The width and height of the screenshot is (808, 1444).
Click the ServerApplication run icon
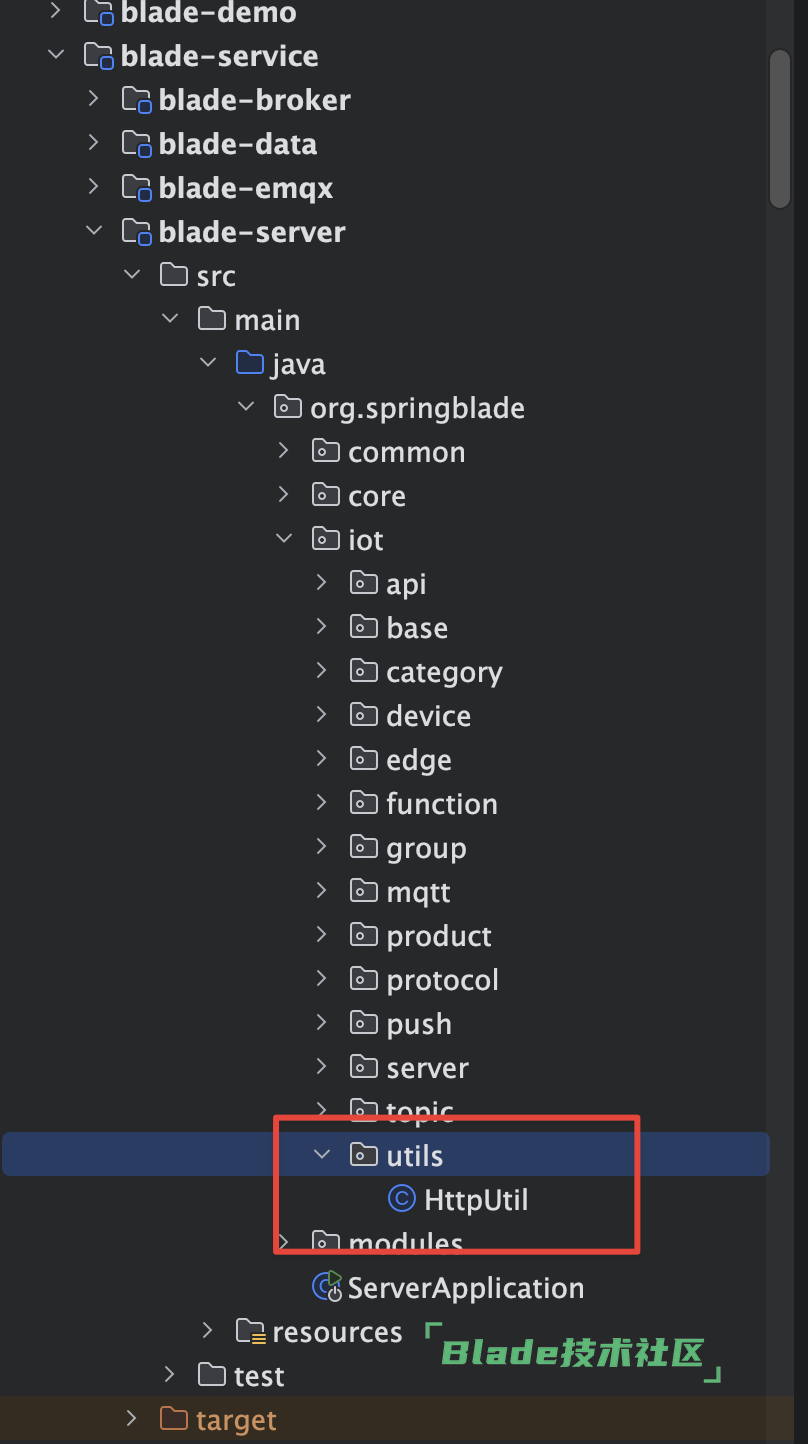tap(328, 1287)
